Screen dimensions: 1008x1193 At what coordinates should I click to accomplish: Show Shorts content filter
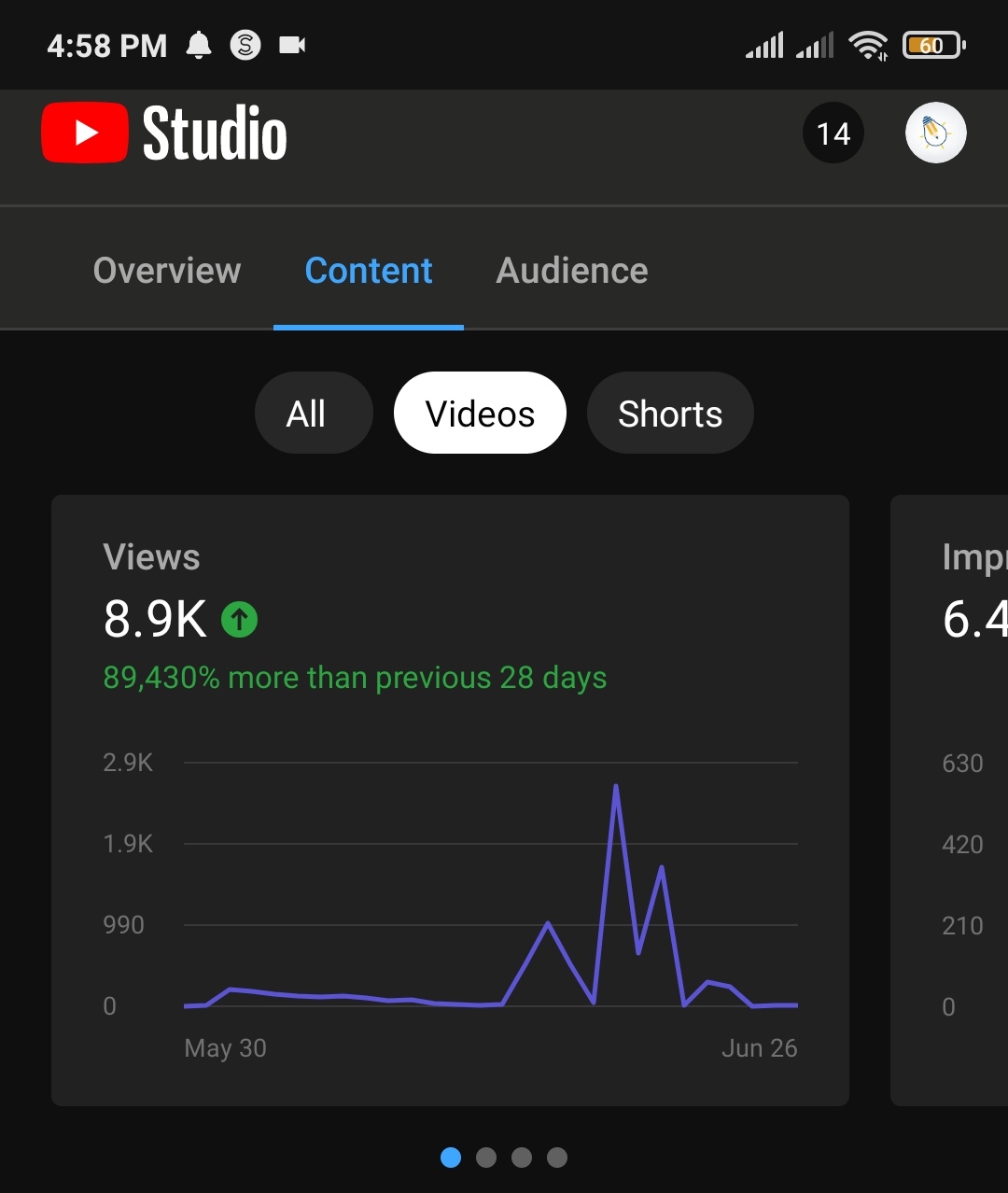click(670, 413)
